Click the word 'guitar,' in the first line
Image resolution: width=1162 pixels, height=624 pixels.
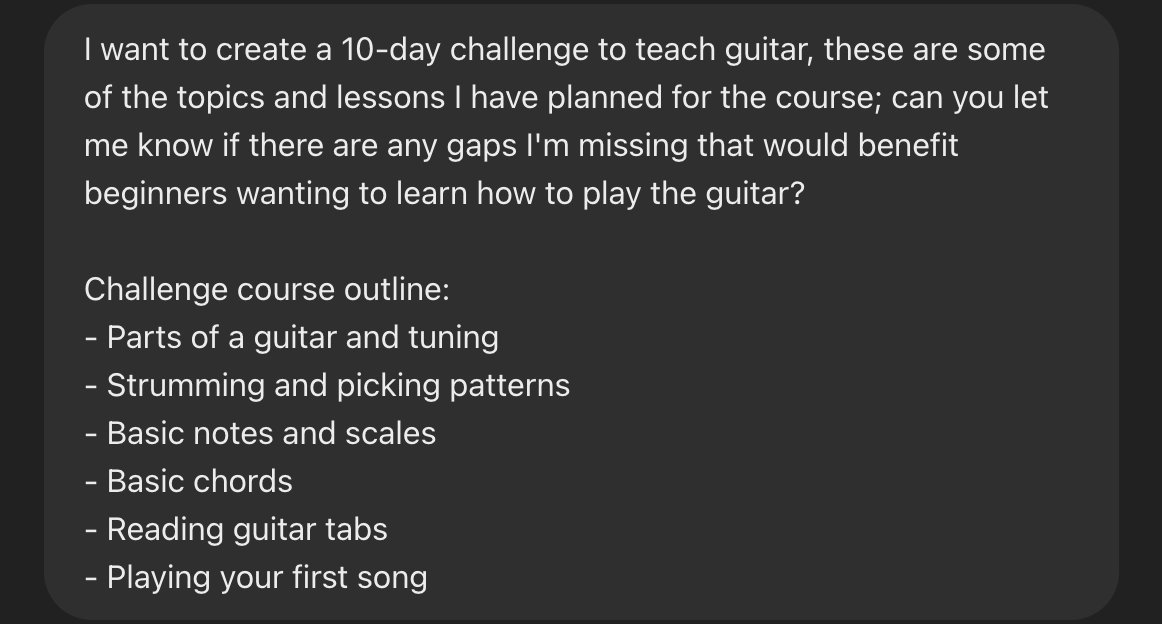[768, 50]
